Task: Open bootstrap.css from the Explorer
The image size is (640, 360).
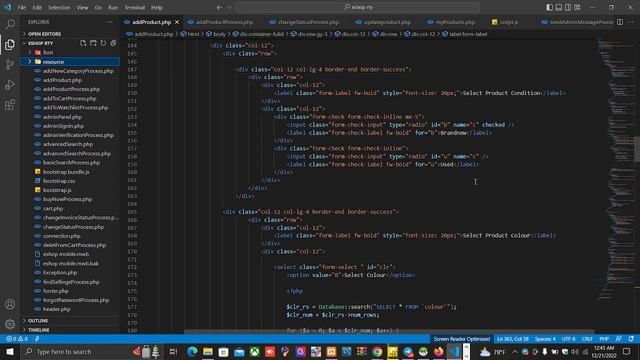Action: pos(59,181)
